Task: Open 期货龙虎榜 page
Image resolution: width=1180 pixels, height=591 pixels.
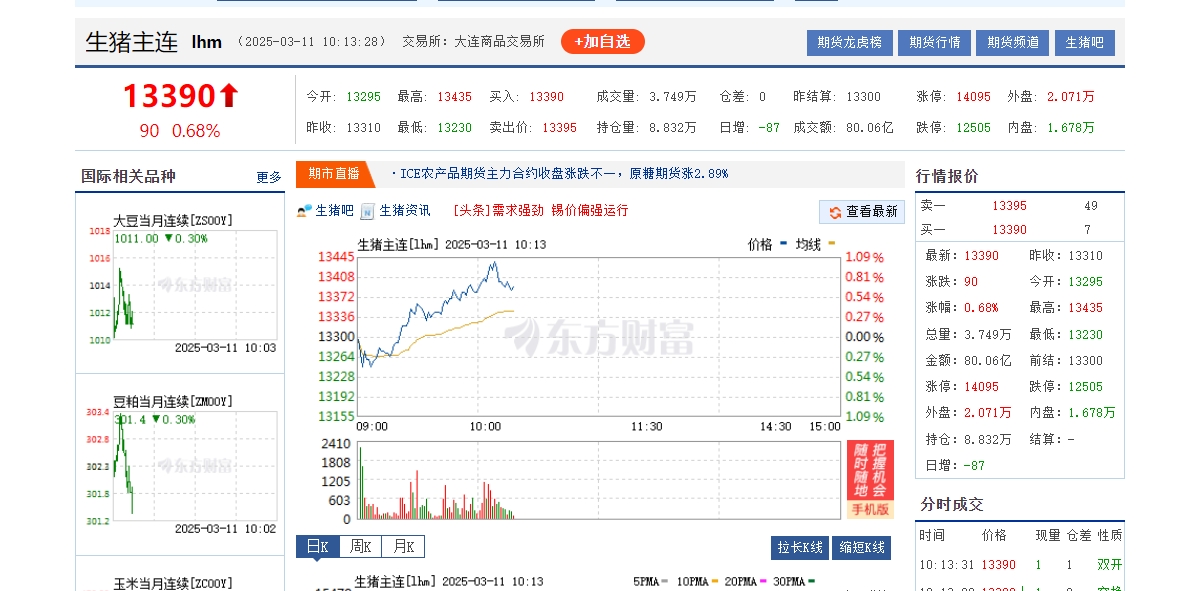Action: tap(850, 43)
